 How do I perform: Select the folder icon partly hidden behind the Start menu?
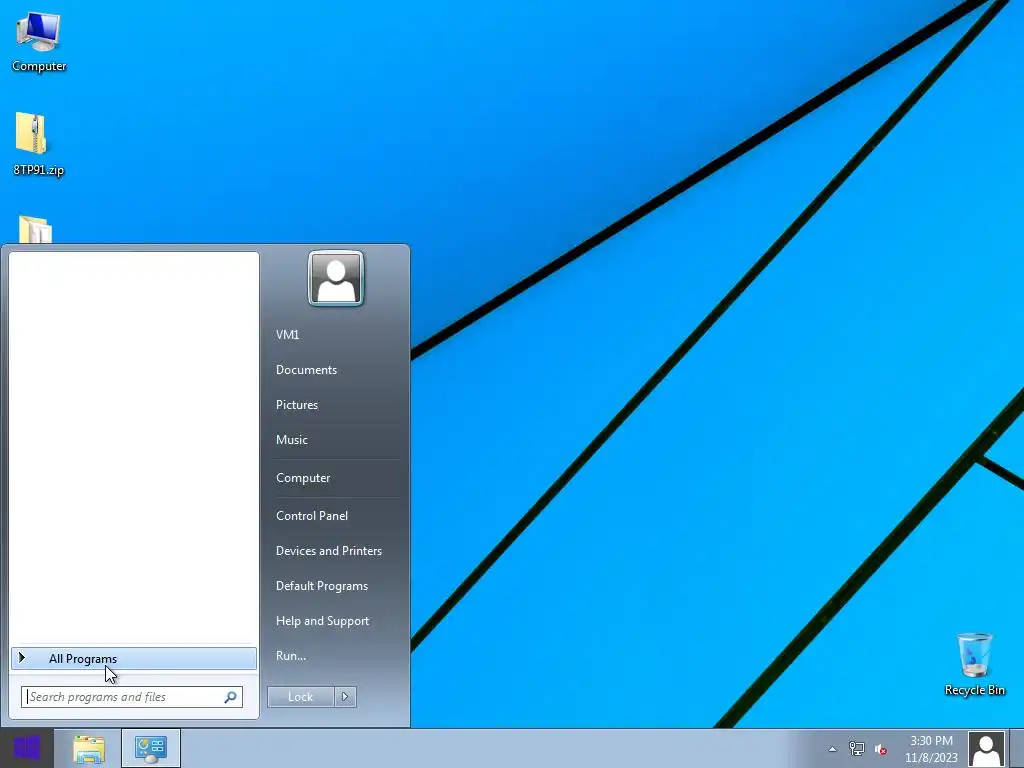(x=35, y=230)
